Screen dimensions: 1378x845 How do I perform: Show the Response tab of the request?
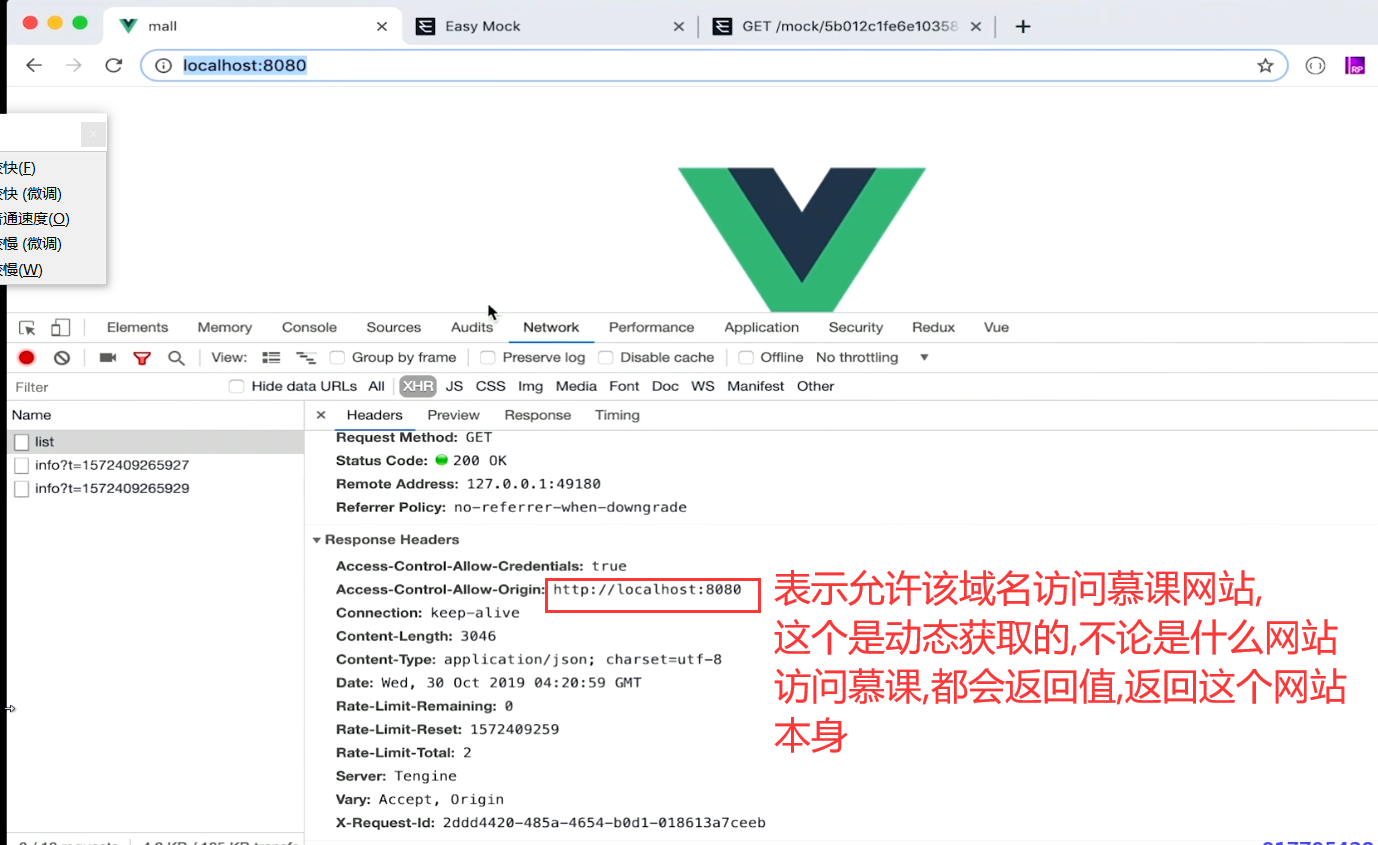[537, 415]
